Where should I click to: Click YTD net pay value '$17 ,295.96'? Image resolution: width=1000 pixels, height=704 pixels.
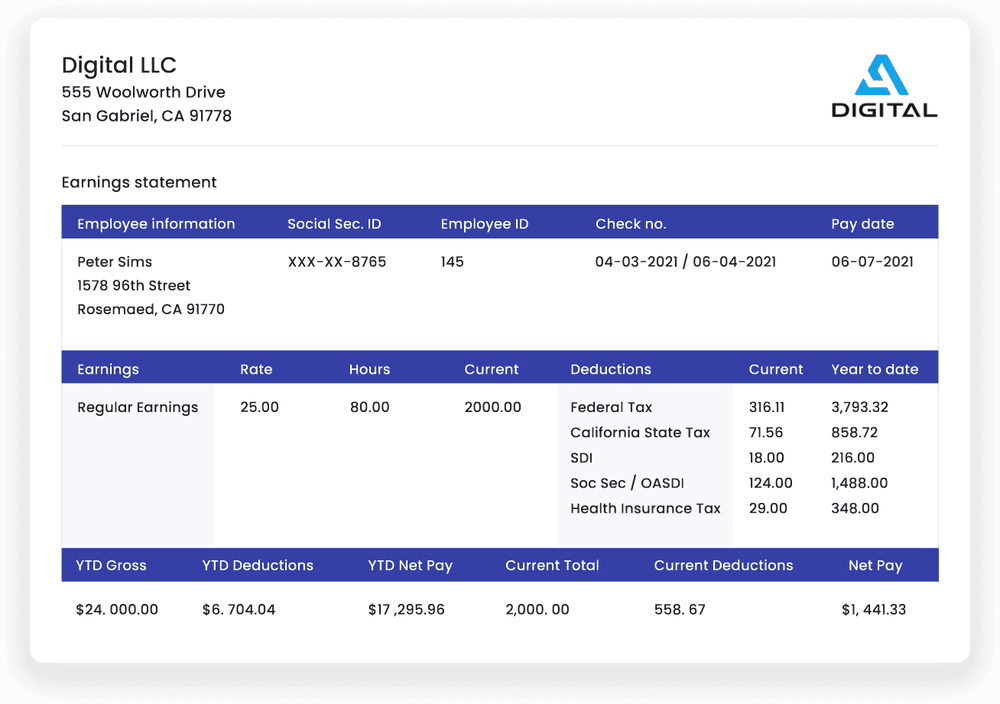tap(406, 610)
